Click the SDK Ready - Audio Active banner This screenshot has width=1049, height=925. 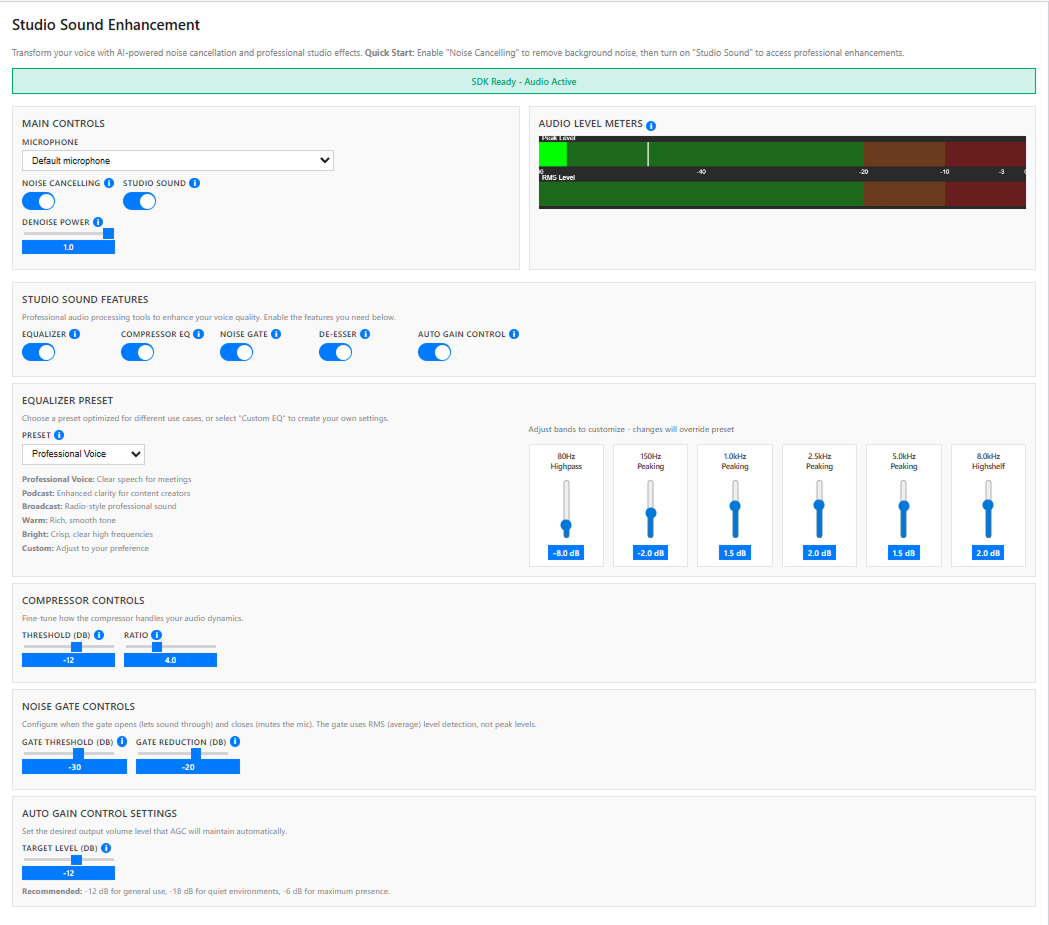click(x=524, y=82)
